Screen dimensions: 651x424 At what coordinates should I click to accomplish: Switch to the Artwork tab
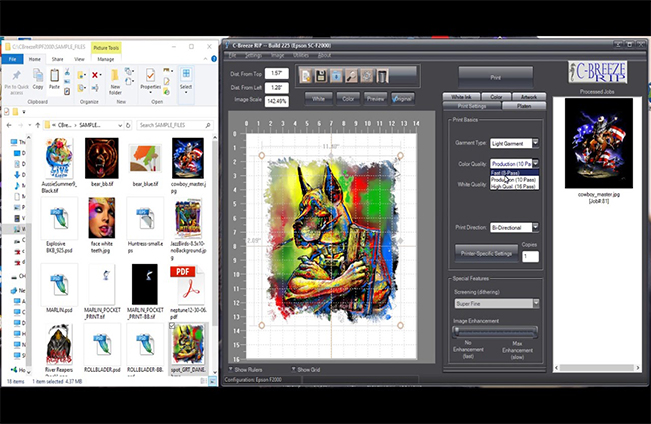(x=529, y=97)
